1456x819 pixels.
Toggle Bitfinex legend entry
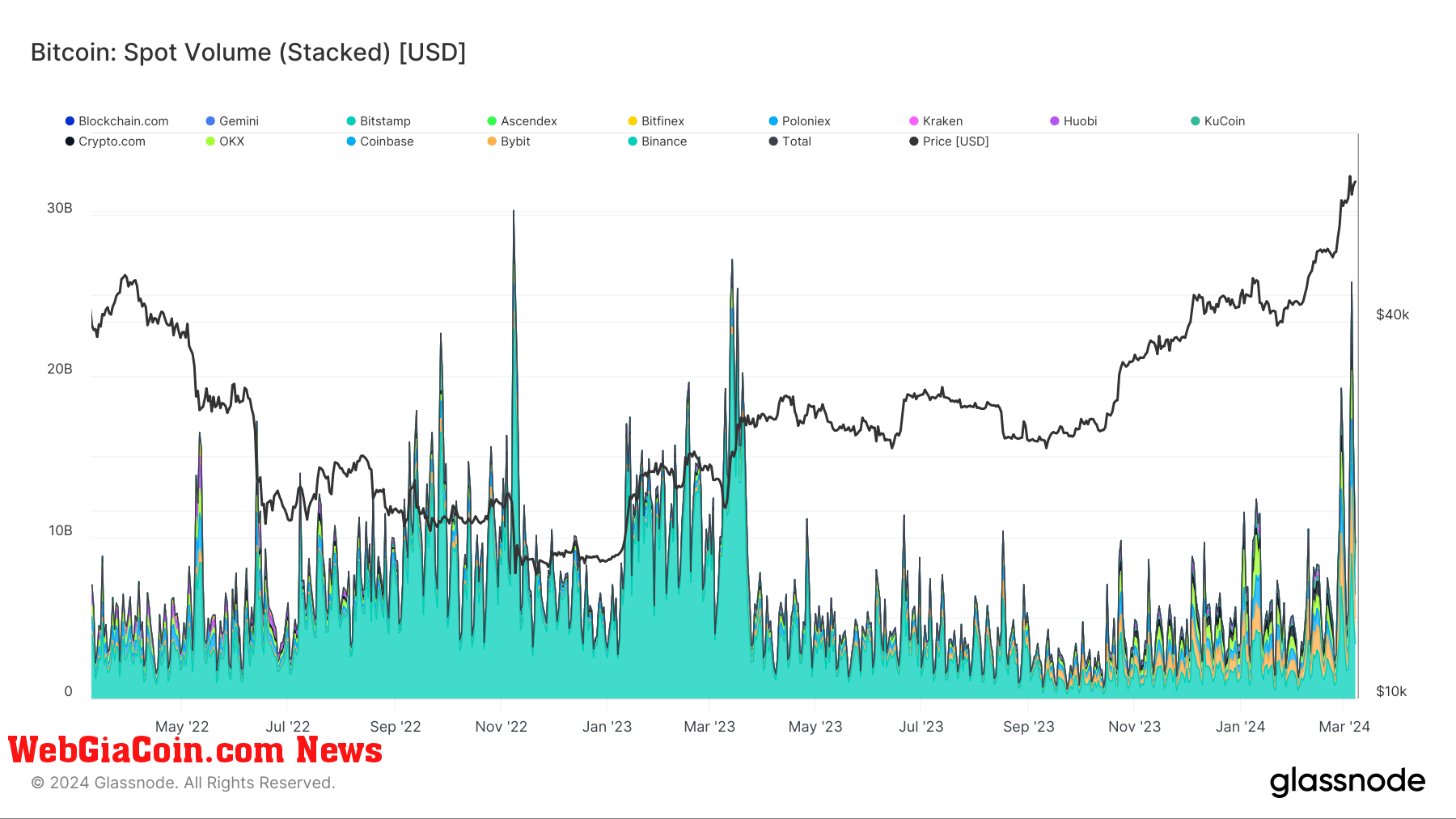[656, 121]
